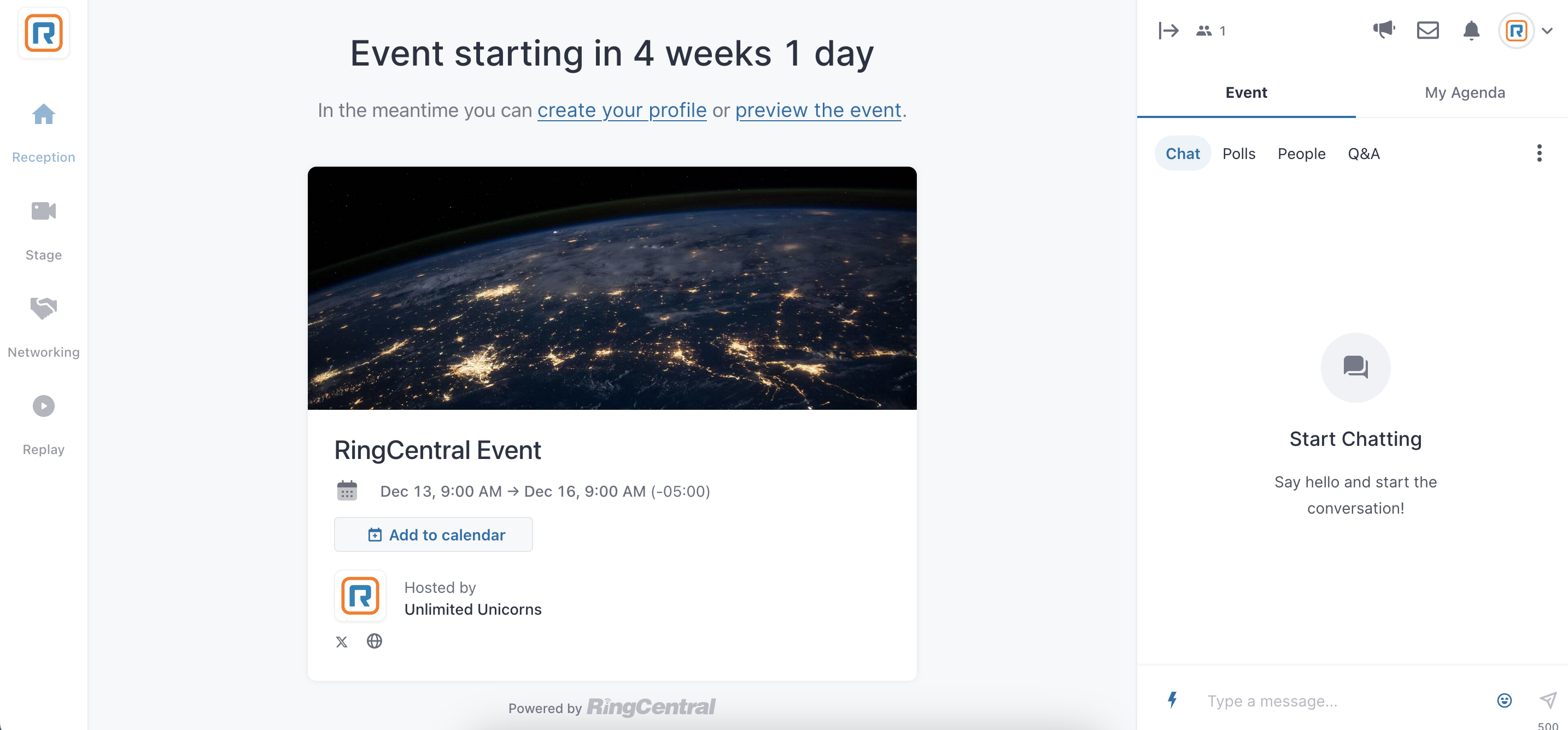Open the Reception home icon
The width and height of the screenshot is (1568, 730).
pos(43,114)
